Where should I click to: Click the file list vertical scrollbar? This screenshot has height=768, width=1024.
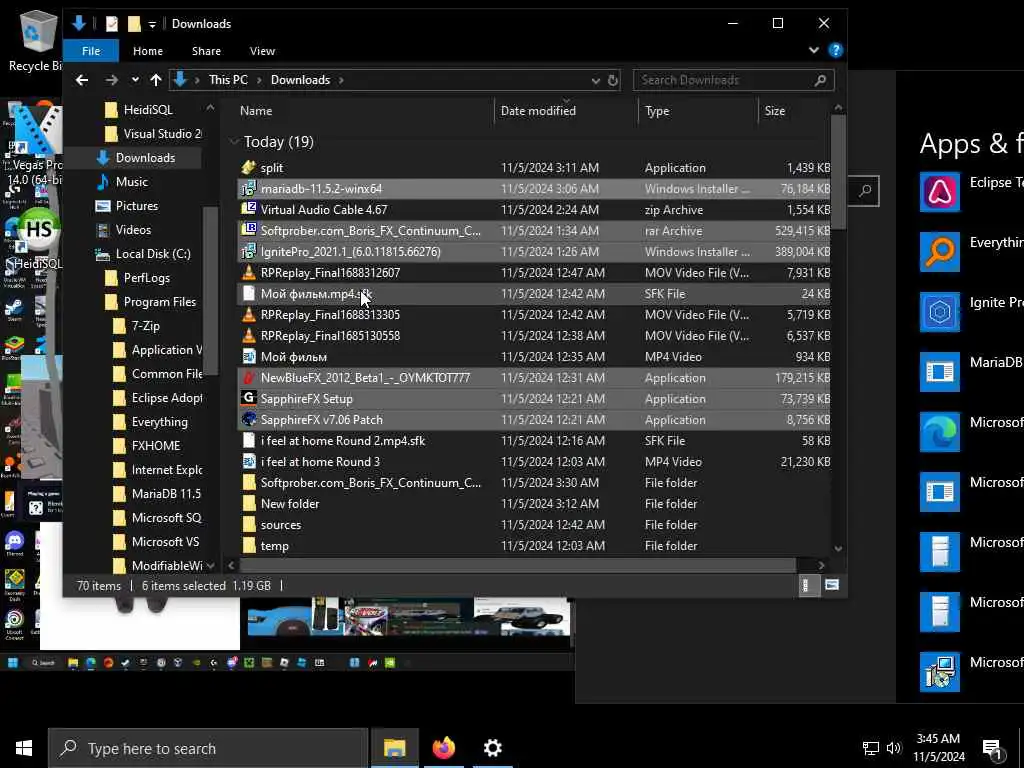839,172
